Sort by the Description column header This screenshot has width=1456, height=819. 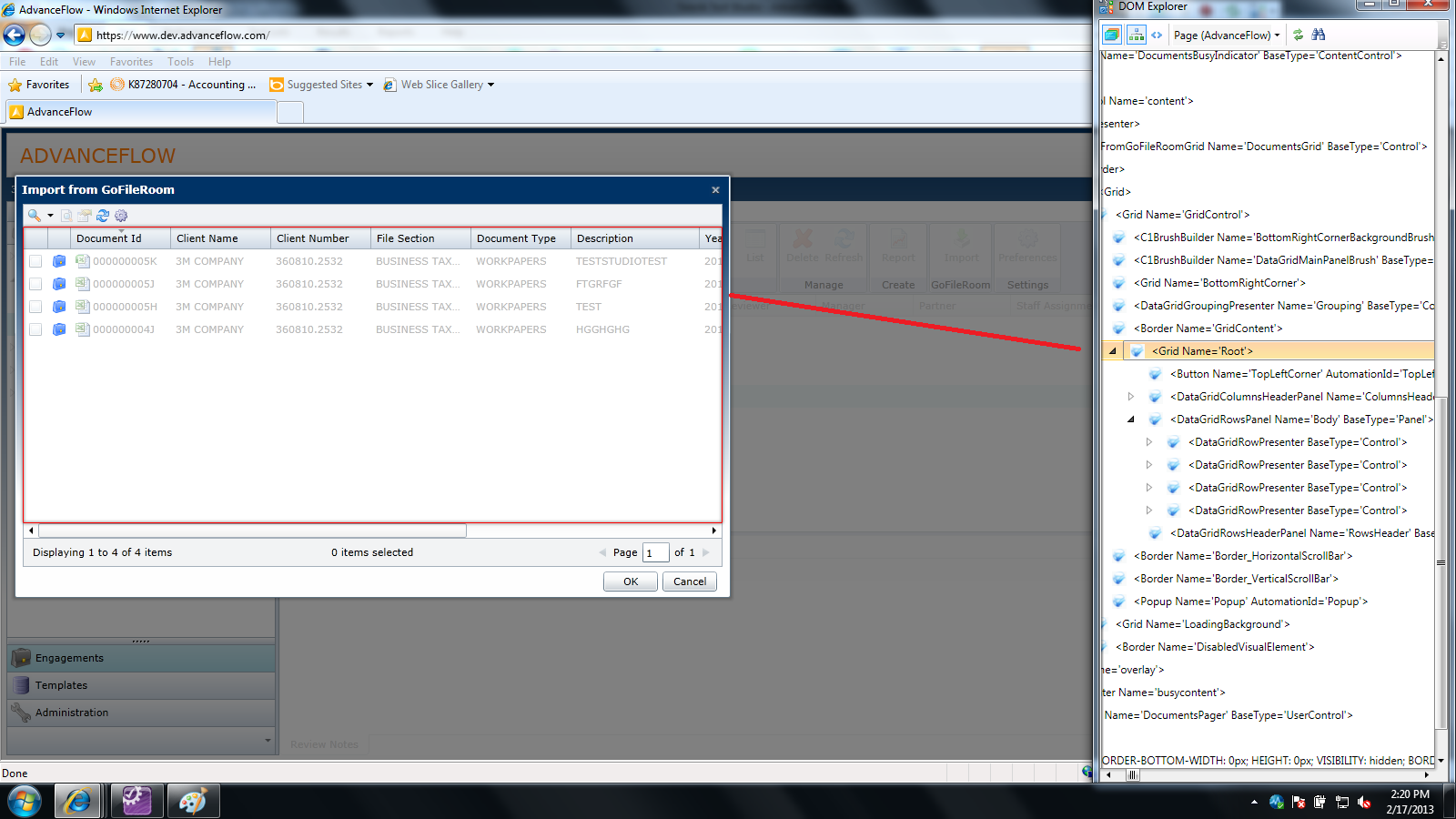click(634, 238)
